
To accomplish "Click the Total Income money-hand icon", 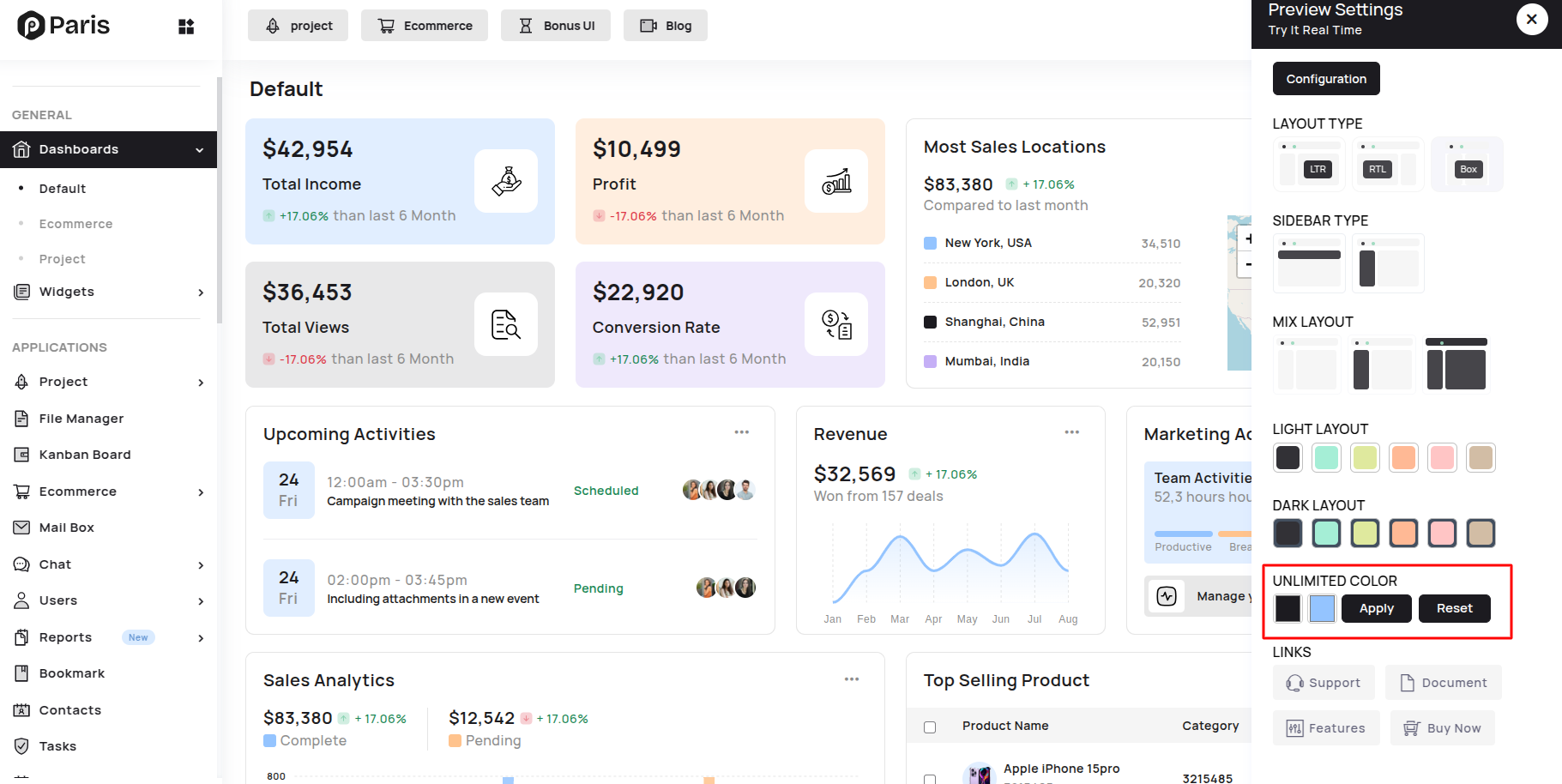I will pos(506,181).
